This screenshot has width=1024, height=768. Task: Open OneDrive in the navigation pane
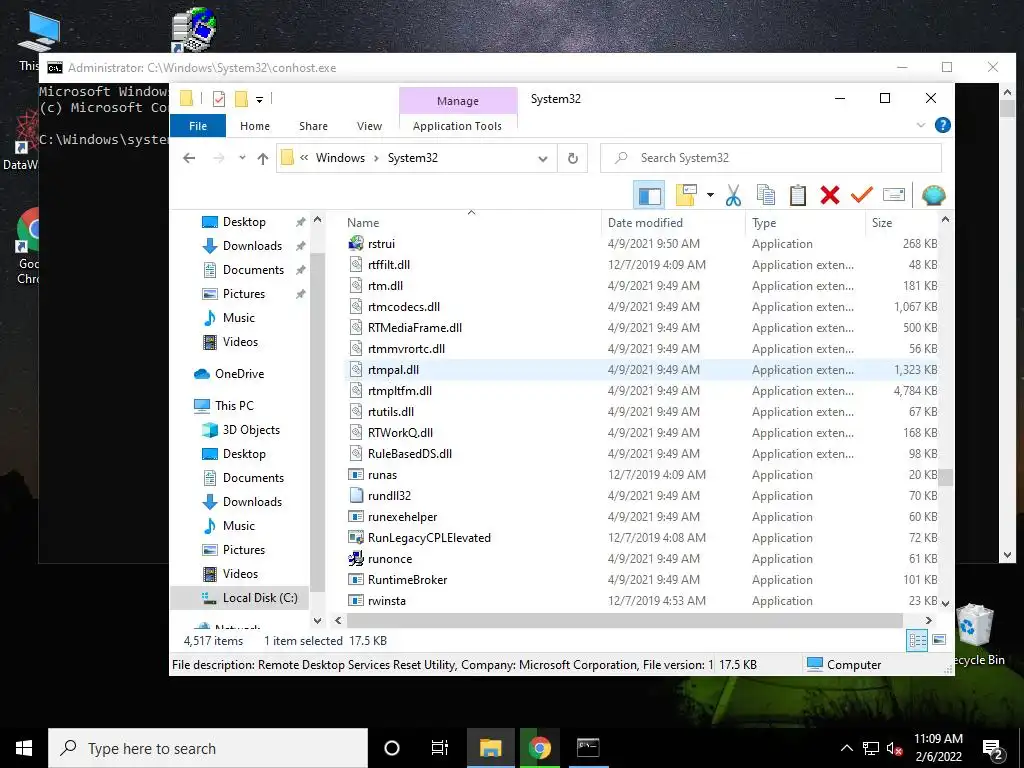click(x=239, y=374)
